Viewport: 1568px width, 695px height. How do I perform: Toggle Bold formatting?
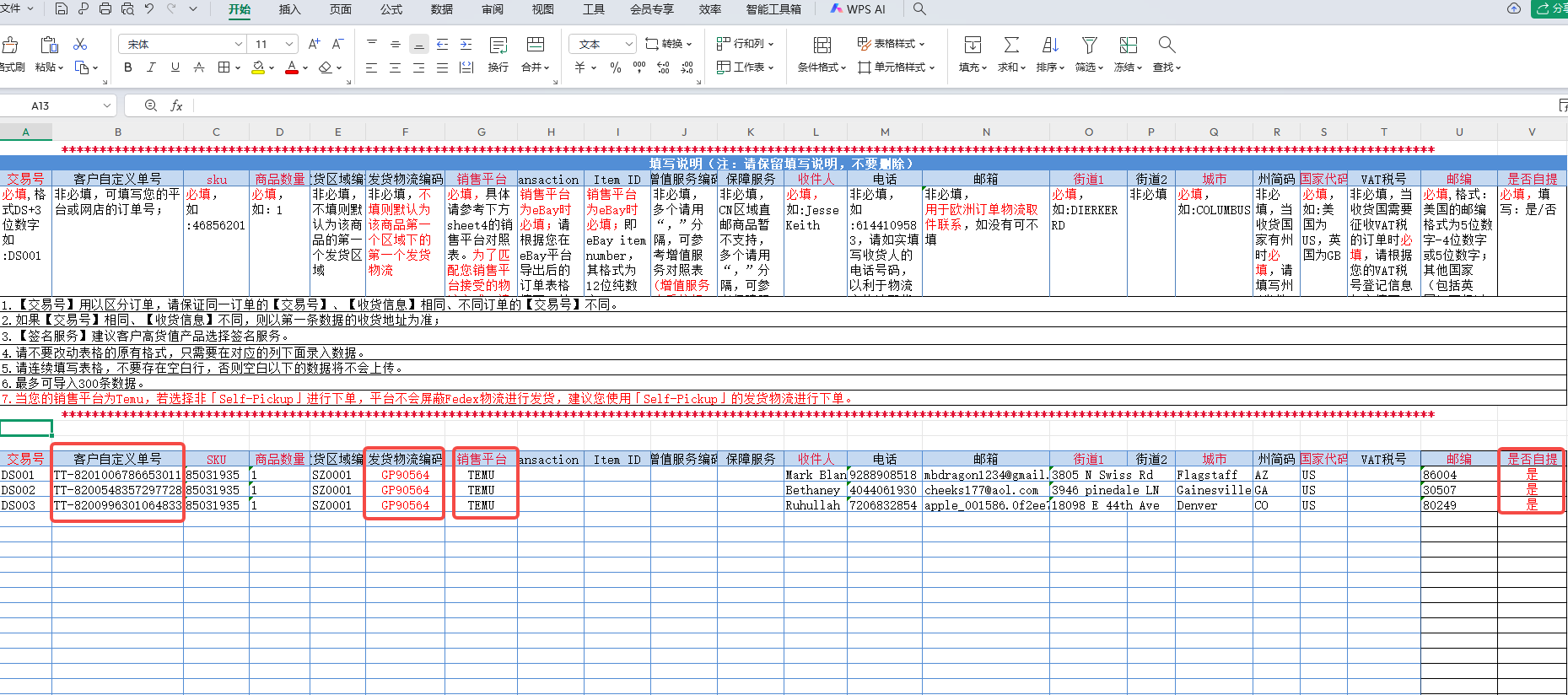coord(128,67)
